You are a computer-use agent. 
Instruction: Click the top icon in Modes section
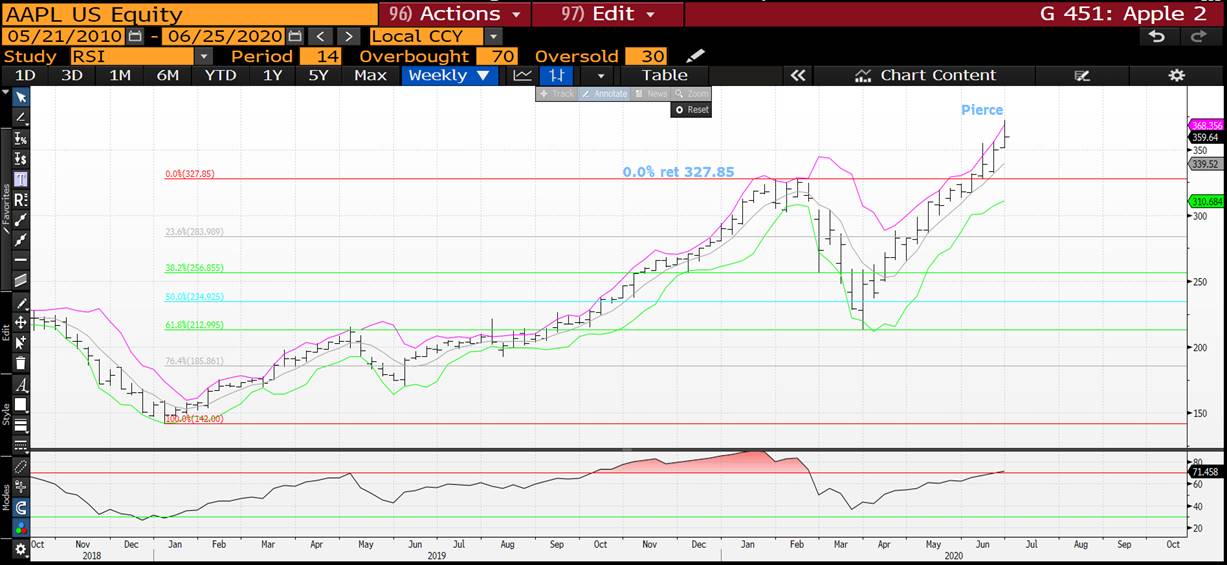coord(21,468)
